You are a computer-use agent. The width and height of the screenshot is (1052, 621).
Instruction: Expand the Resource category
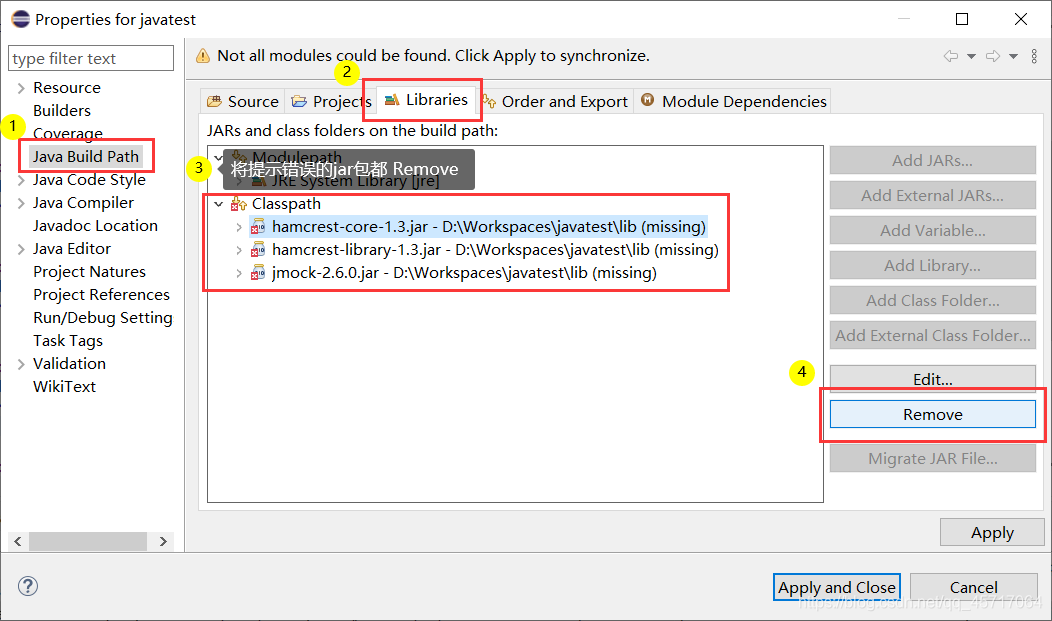coord(21,88)
